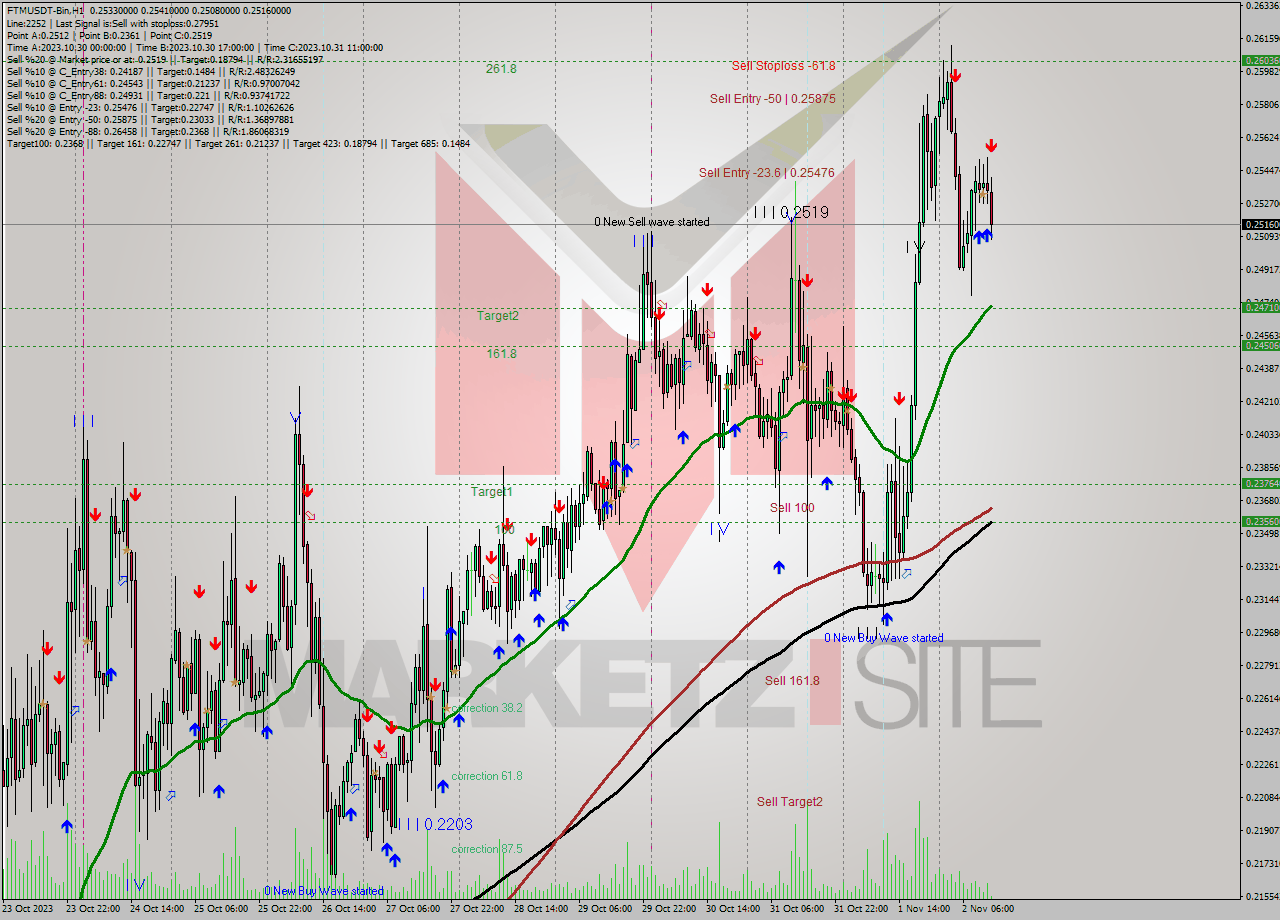Click the green 'Target2' label

pos(498,316)
